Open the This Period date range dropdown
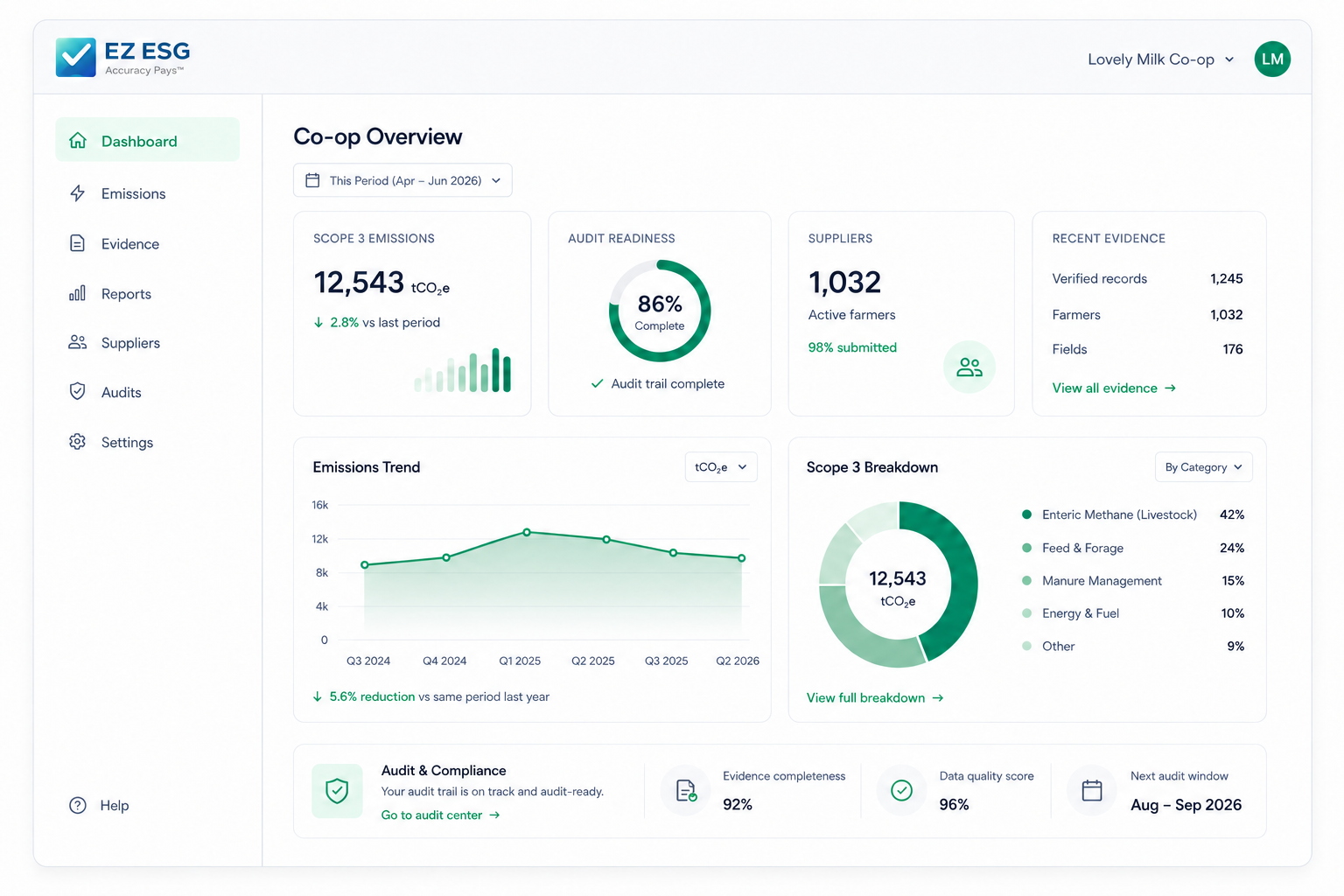Screen dimensions: 1344x896 click(402, 180)
